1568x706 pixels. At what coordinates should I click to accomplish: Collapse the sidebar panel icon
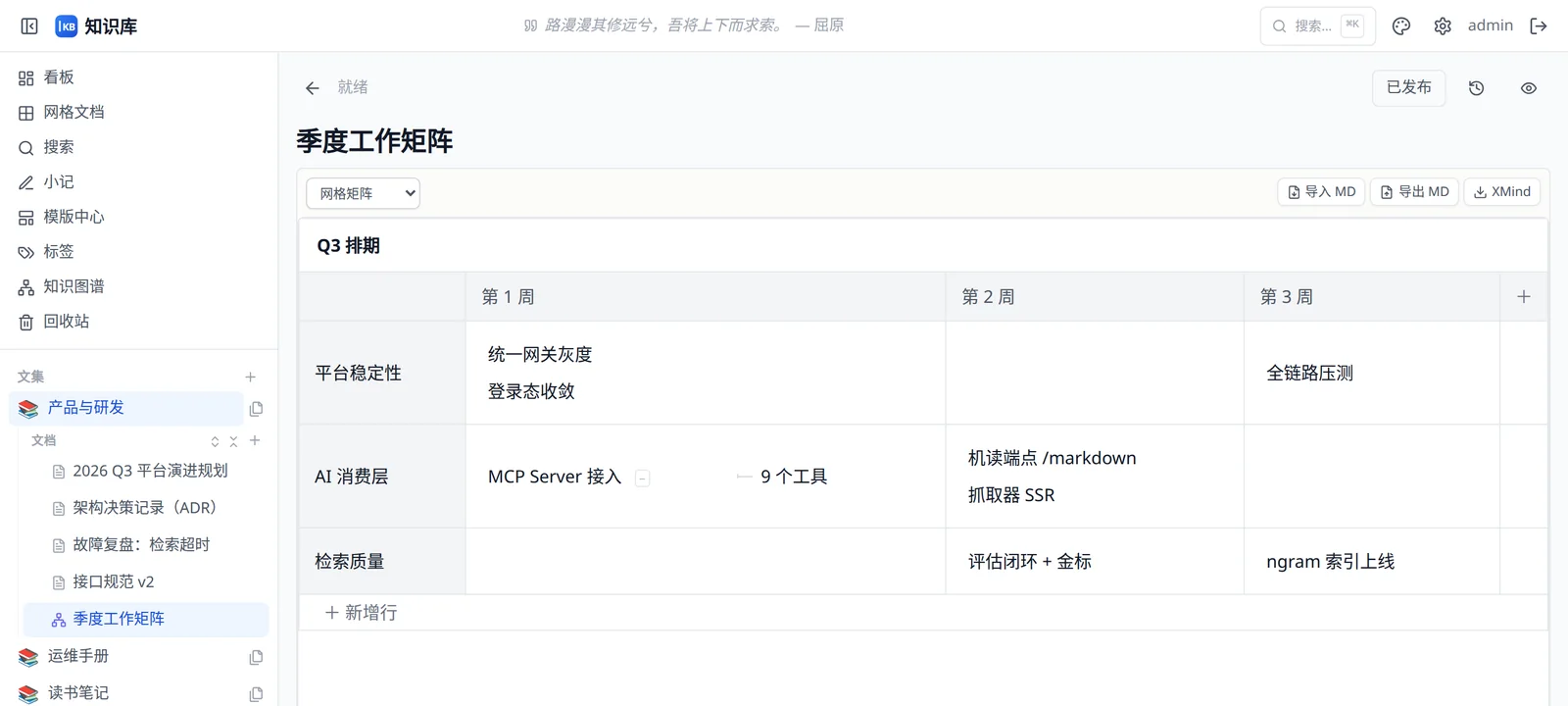(x=29, y=26)
